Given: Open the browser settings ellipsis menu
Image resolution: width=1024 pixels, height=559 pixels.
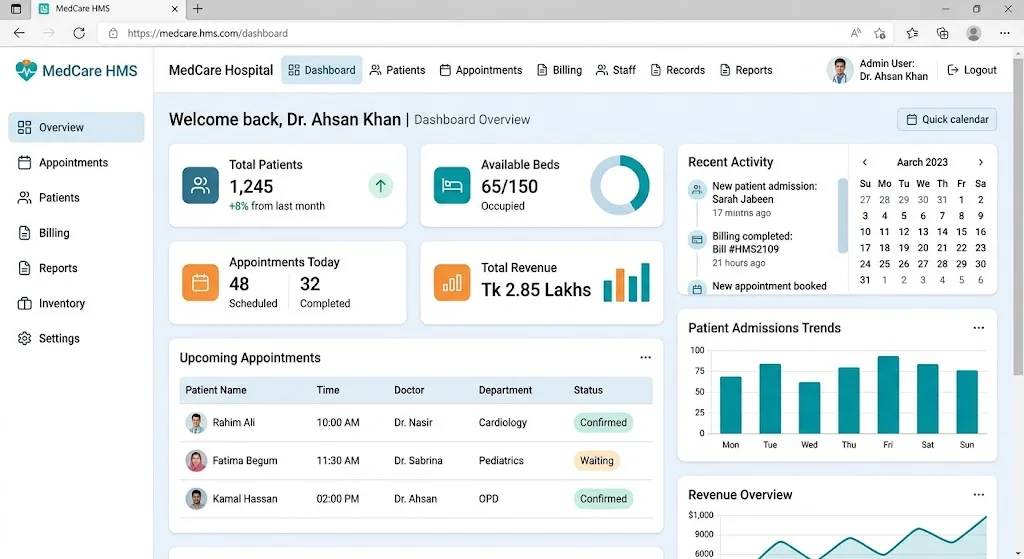Looking at the screenshot, I should [1004, 33].
